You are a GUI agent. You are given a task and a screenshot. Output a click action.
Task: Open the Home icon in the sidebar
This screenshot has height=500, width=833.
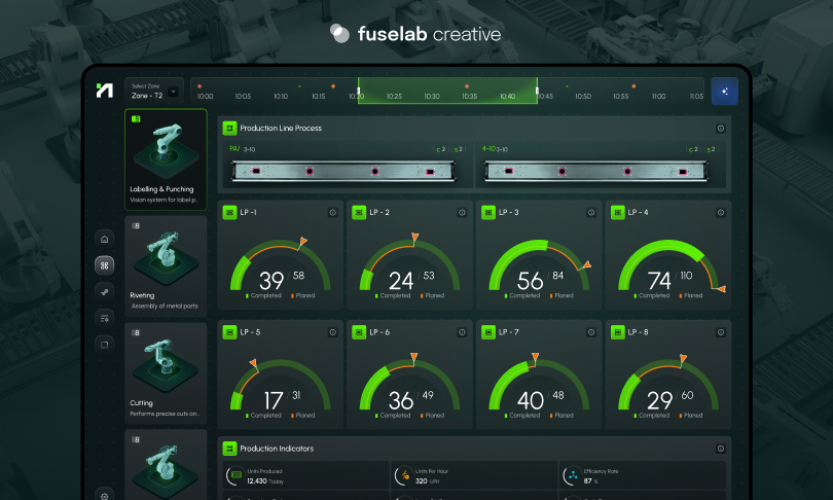click(104, 239)
